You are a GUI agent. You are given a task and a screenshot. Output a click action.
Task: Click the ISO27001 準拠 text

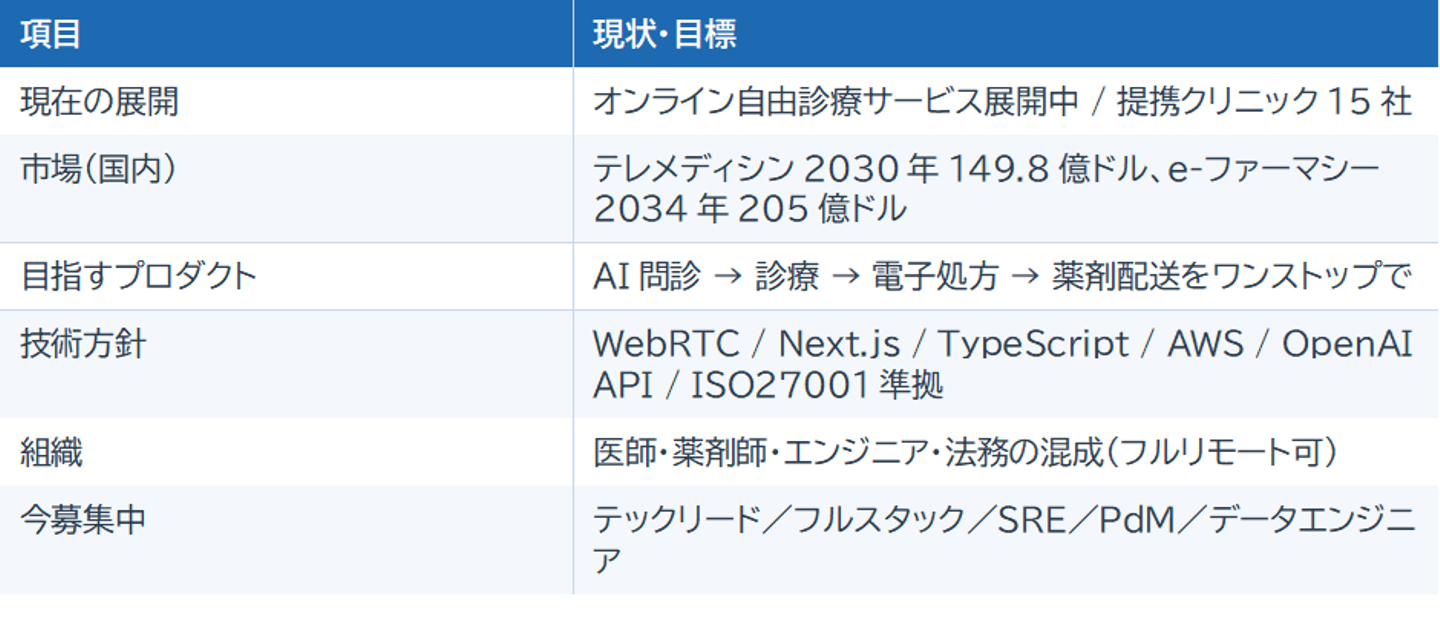pyautogui.click(x=817, y=385)
